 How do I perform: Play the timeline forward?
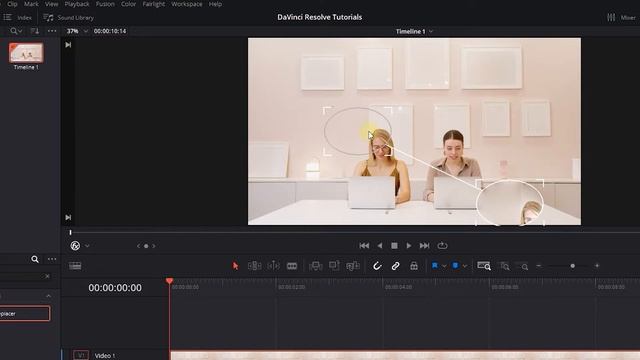409,246
